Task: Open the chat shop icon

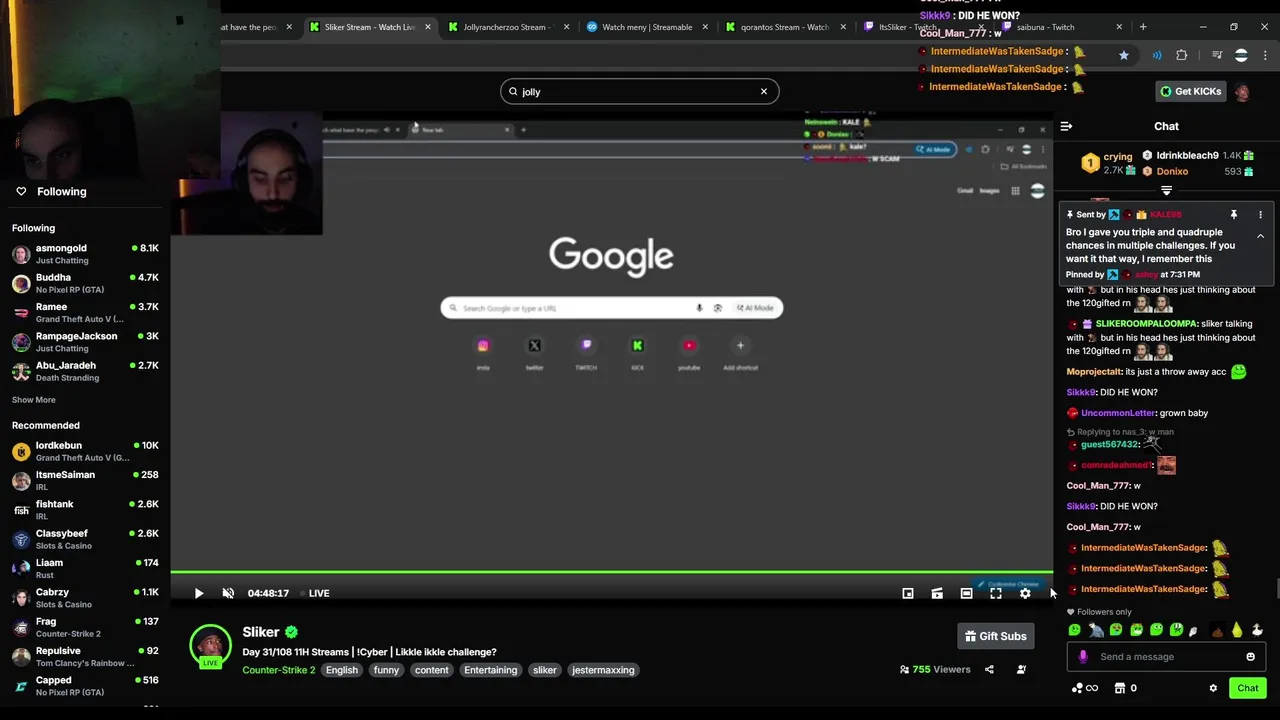Action: [x=1120, y=688]
